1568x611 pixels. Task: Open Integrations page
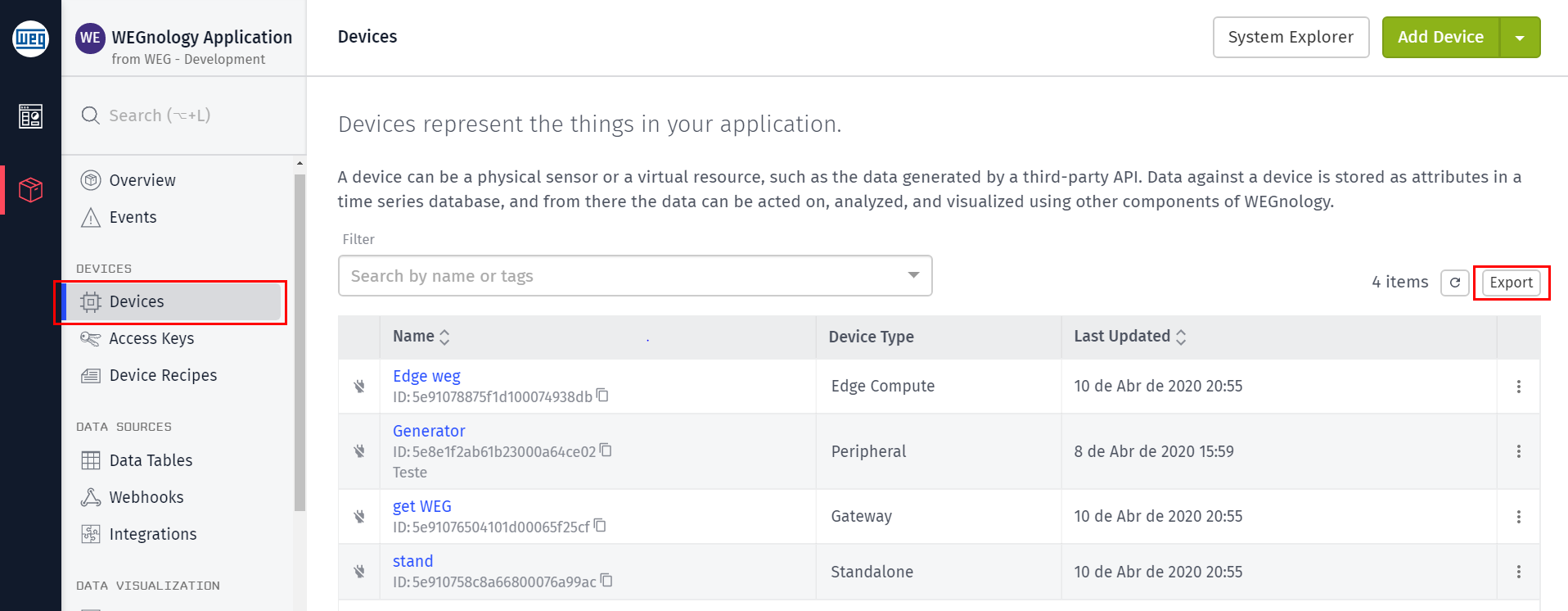point(153,534)
